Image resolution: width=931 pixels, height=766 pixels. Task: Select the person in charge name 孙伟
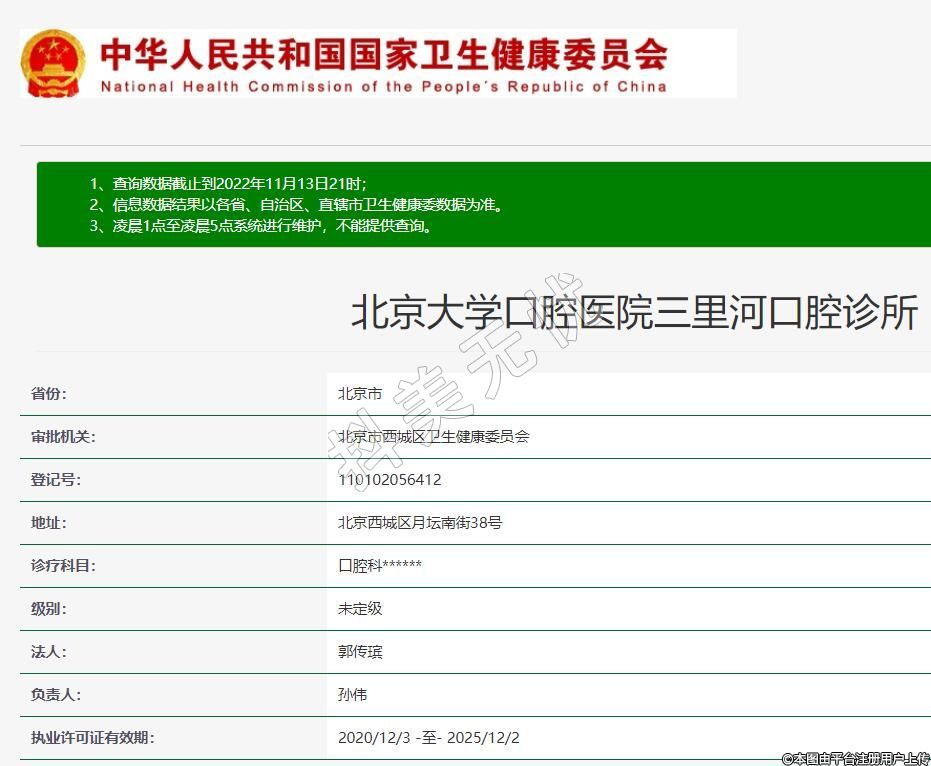[353, 695]
